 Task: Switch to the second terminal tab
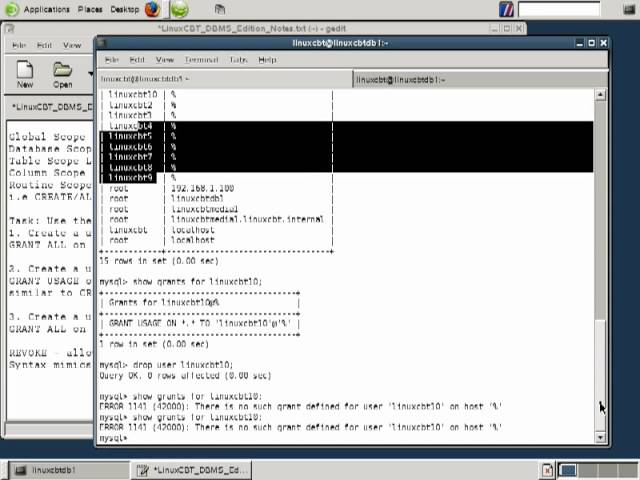(480, 79)
